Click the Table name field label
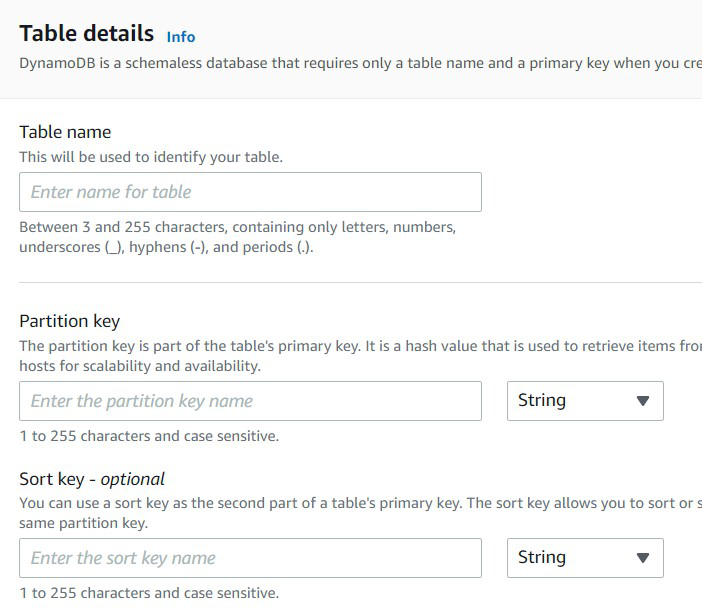The width and height of the screenshot is (702, 612). point(65,133)
